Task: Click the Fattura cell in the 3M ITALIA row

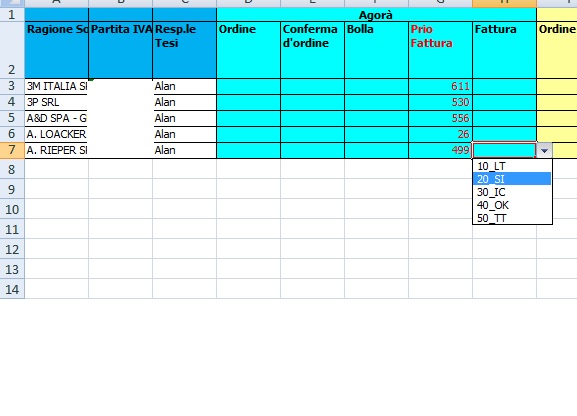Action: tap(505, 86)
